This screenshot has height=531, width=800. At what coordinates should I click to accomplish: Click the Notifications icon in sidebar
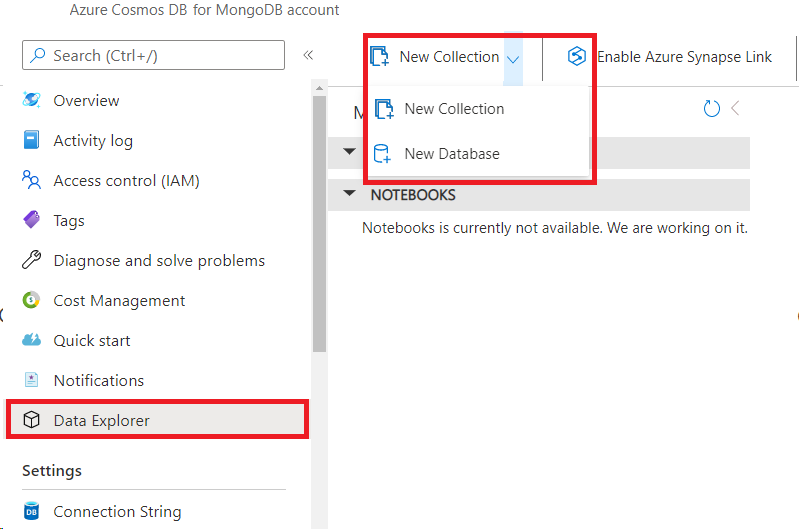(x=32, y=381)
